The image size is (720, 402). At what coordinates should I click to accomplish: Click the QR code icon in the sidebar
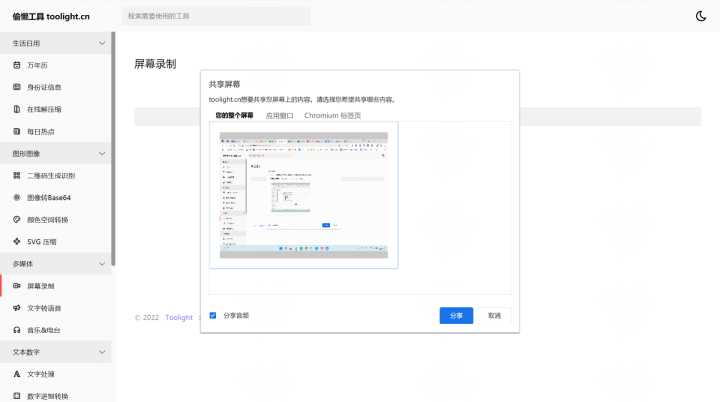(x=17, y=176)
